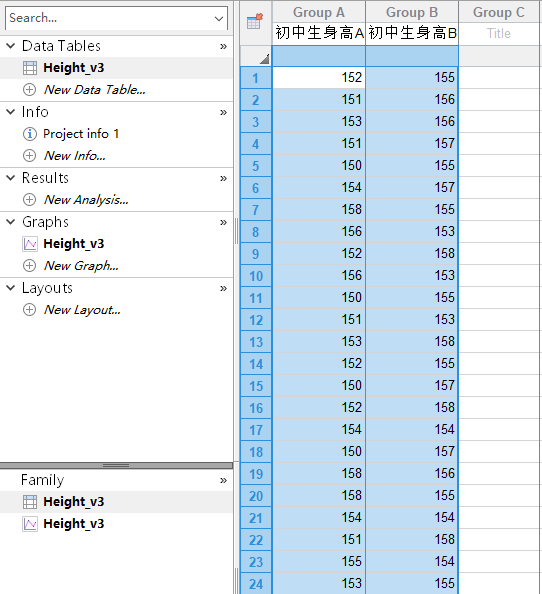
Task: Click the Layouts section heading label
Action: click(47, 288)
